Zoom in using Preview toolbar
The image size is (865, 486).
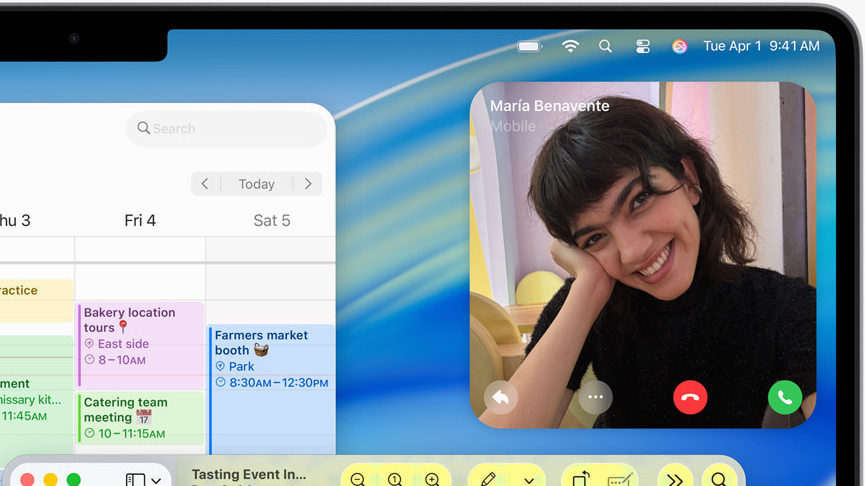pyautogui.click(x=432, y=479)
